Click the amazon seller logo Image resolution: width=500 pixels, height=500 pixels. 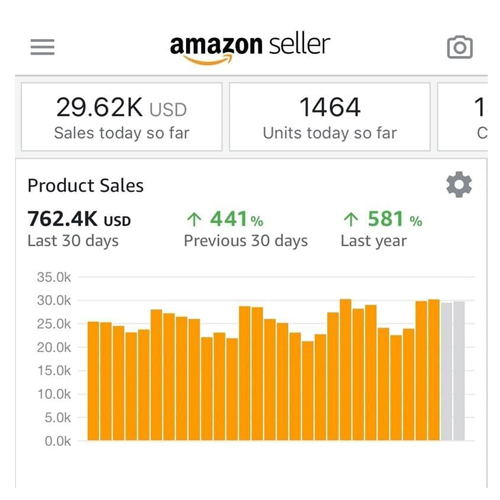250,48
